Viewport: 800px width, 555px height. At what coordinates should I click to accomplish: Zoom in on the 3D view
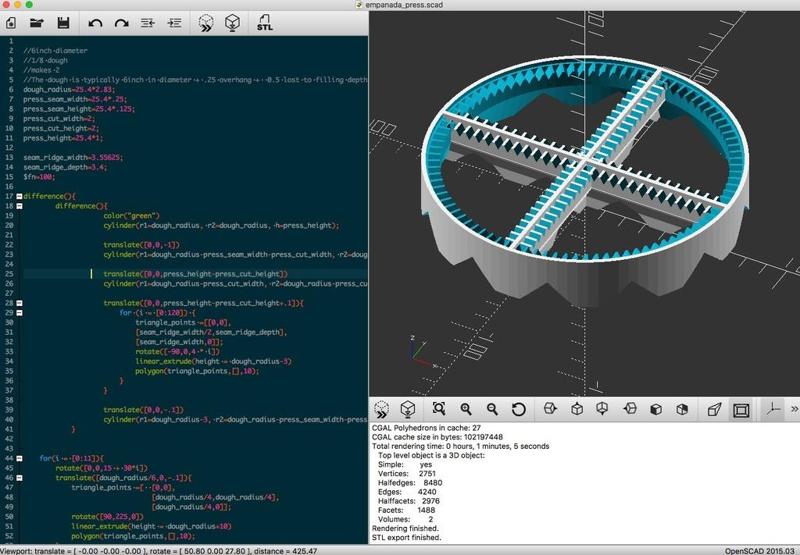pos(465,409)
